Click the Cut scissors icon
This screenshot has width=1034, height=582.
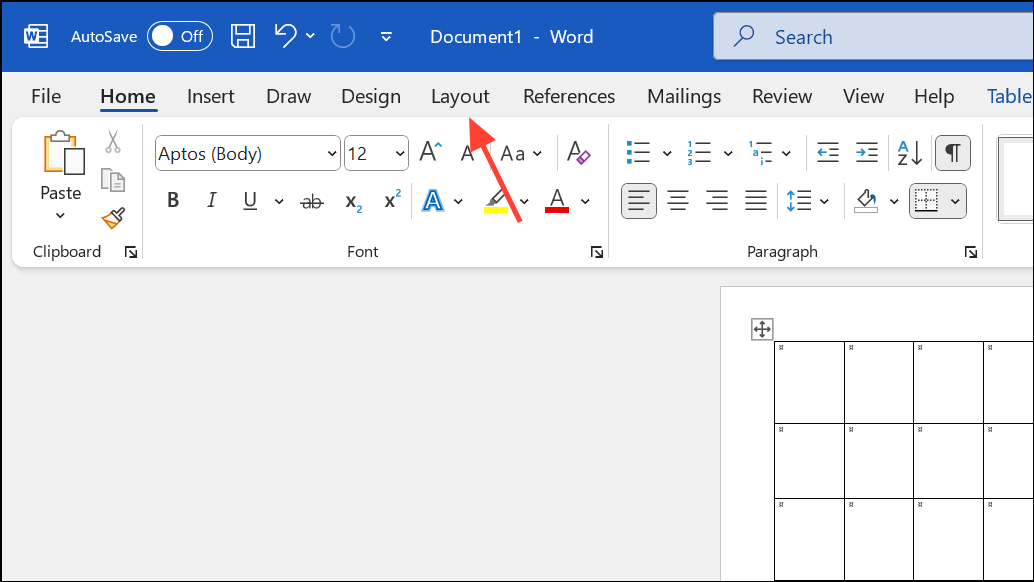113,141
